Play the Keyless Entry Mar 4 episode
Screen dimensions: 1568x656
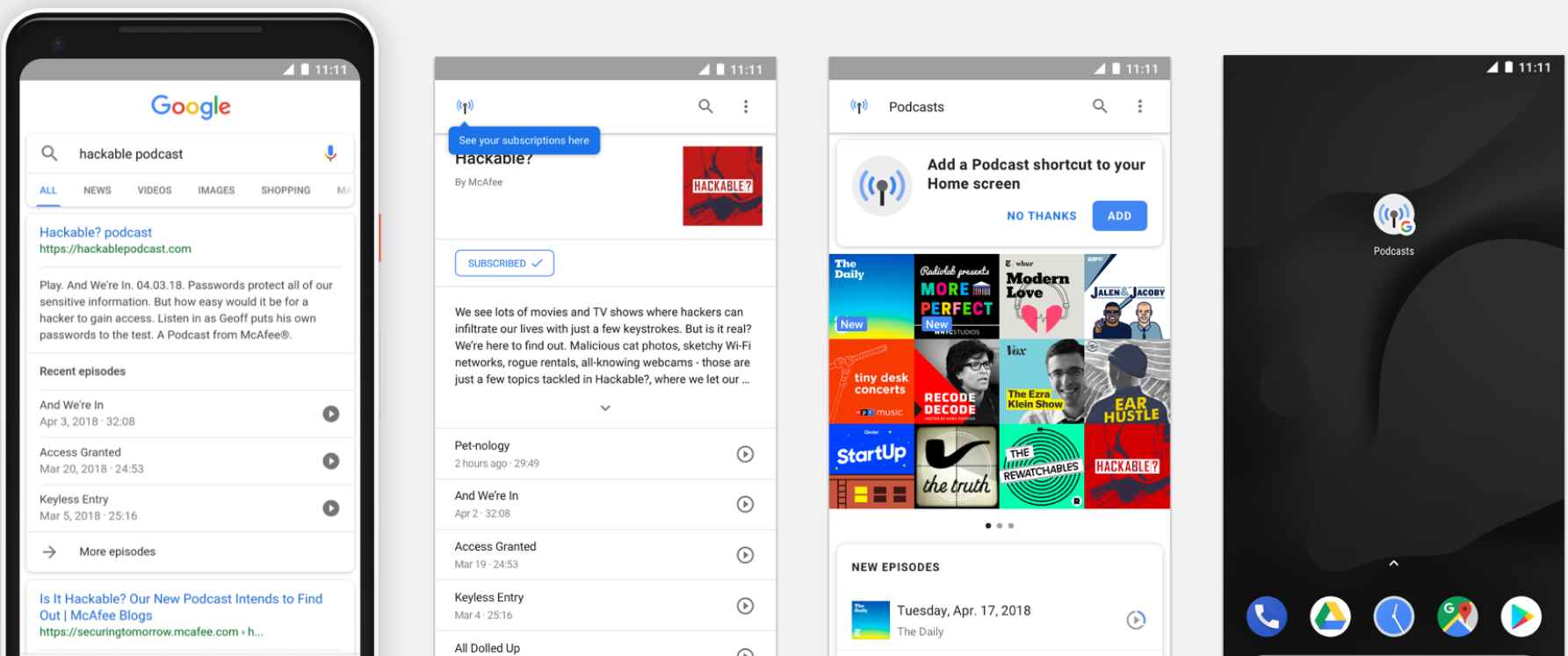click(745, 606)
